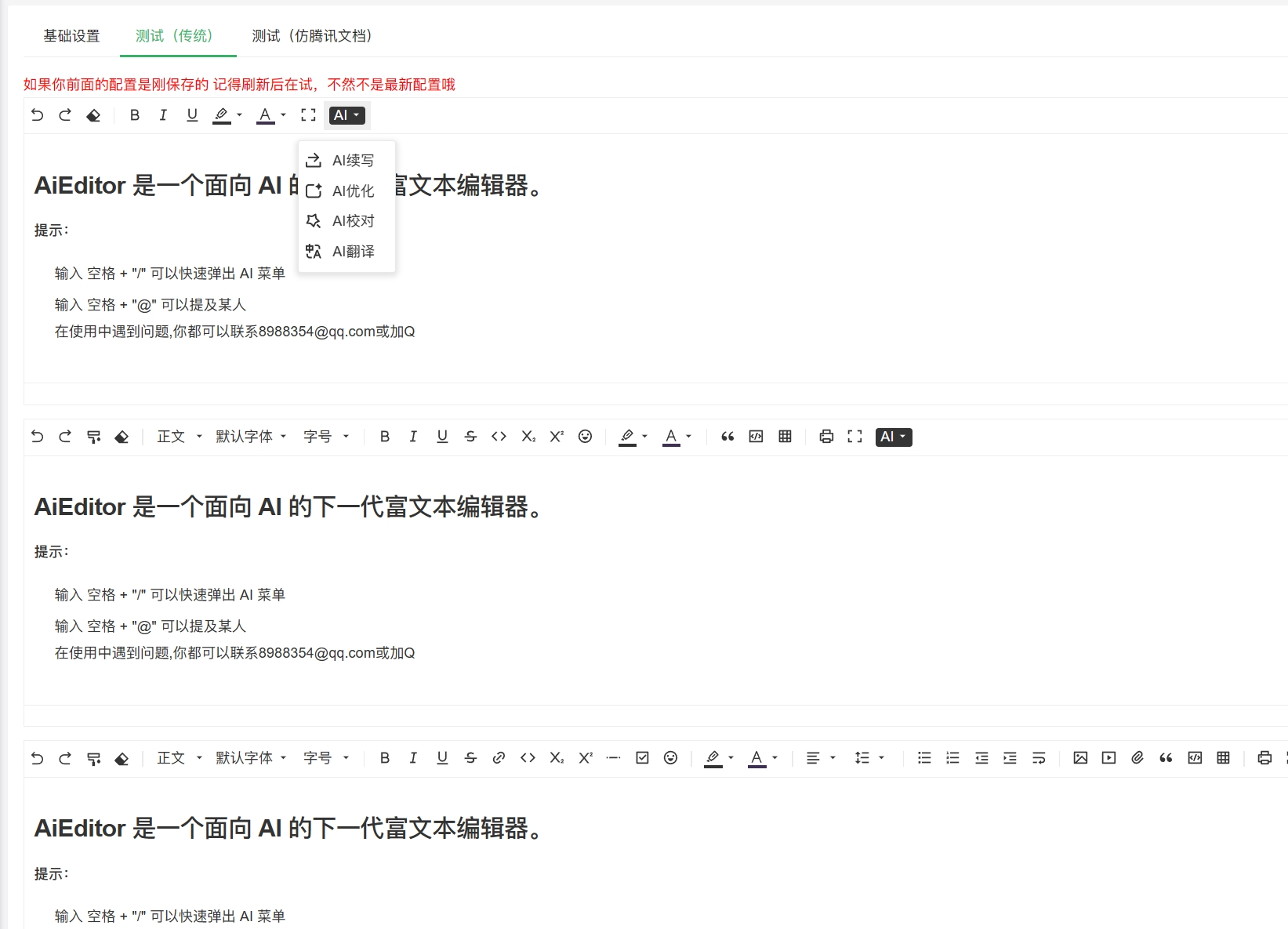Insert todo checkbox list in bottom editor
The width and height of the screenshot is (1288, 929).
coord(642,758)
